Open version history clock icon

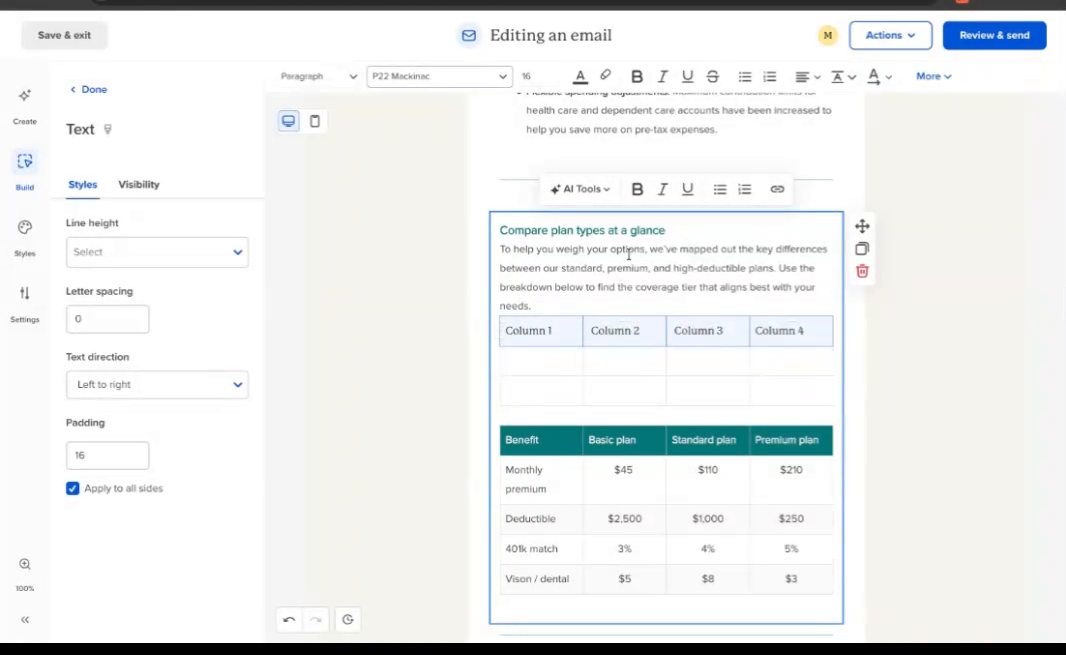(347, 620)
